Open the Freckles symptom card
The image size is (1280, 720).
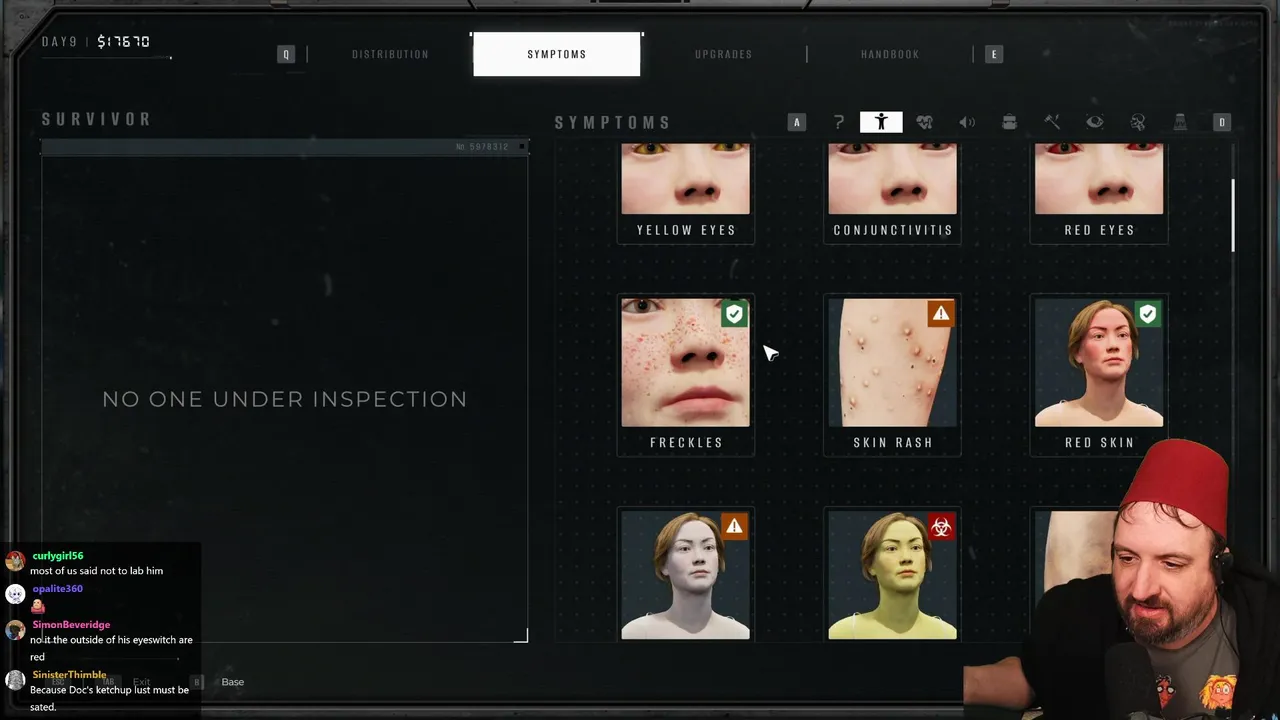pos(686,375)
